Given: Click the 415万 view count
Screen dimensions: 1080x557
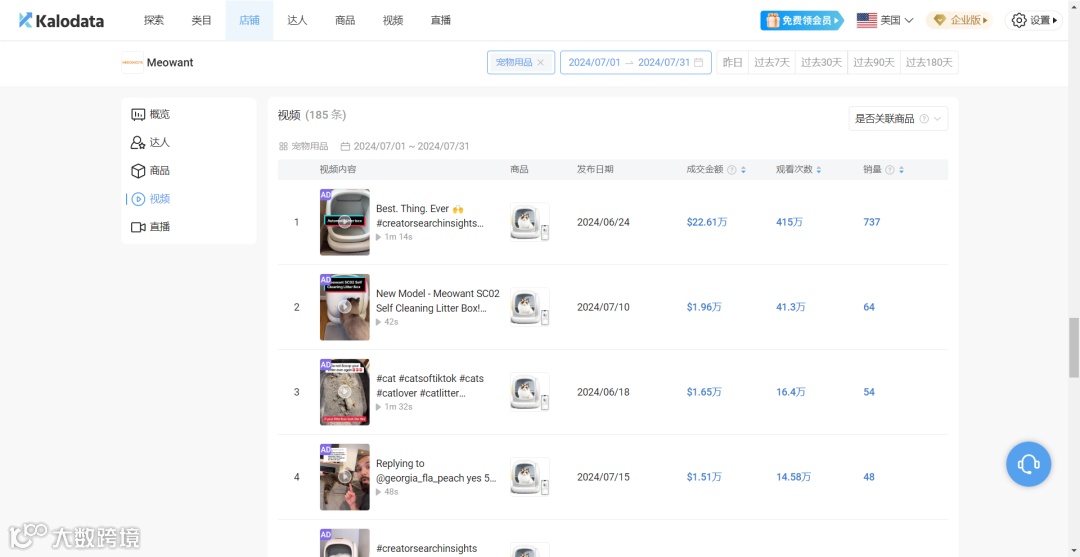Looking at the screenshot, I should (x=789, y=222).
